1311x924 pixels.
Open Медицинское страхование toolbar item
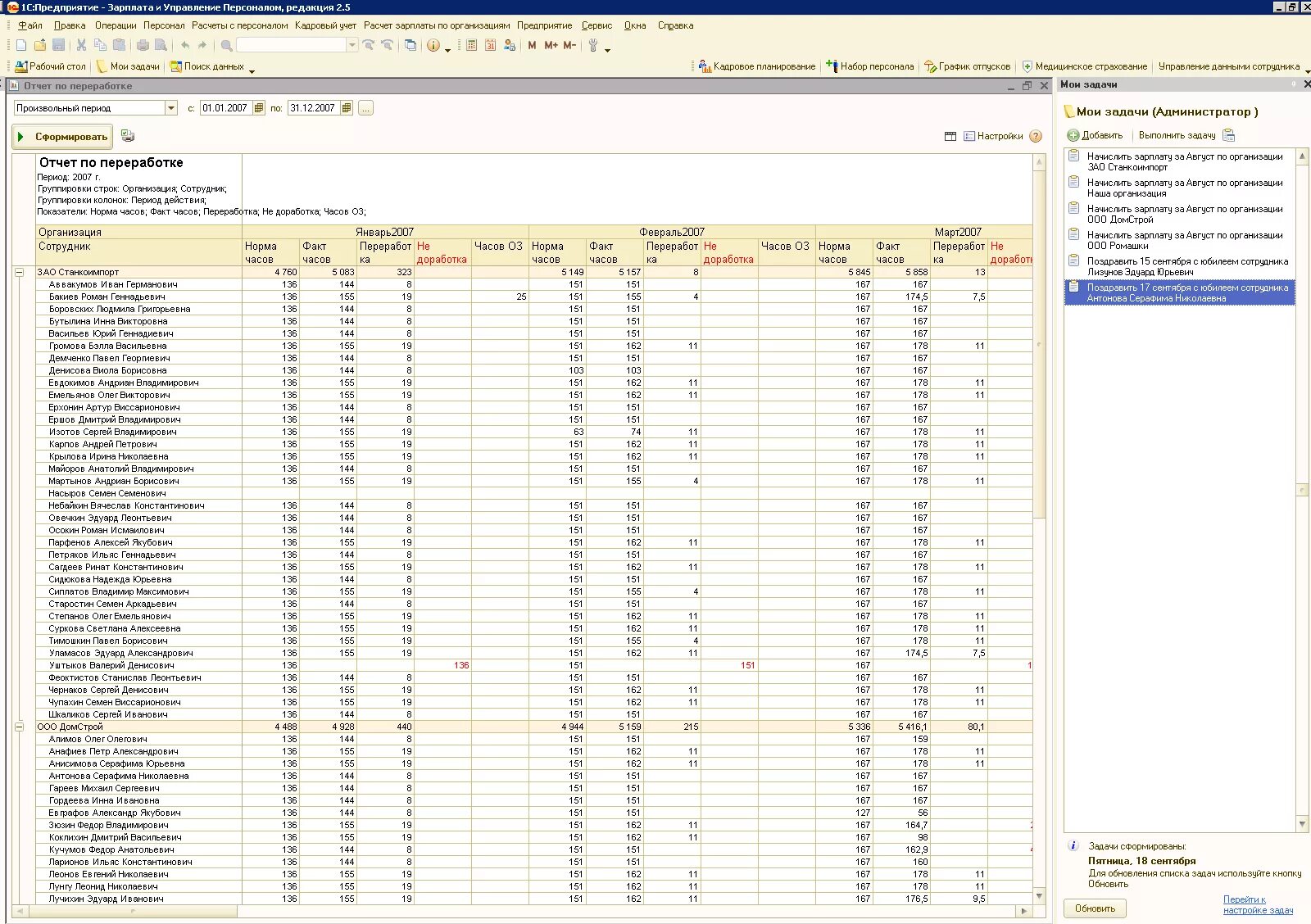pyautogui.click(x=1084, y=66)
